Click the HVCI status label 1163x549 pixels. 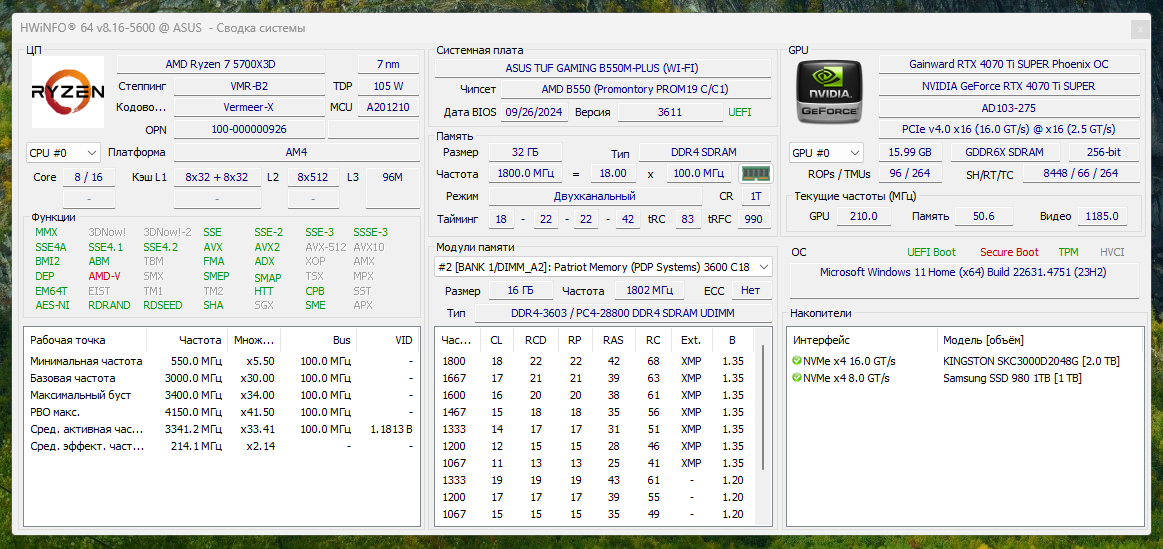(1112, 252)
